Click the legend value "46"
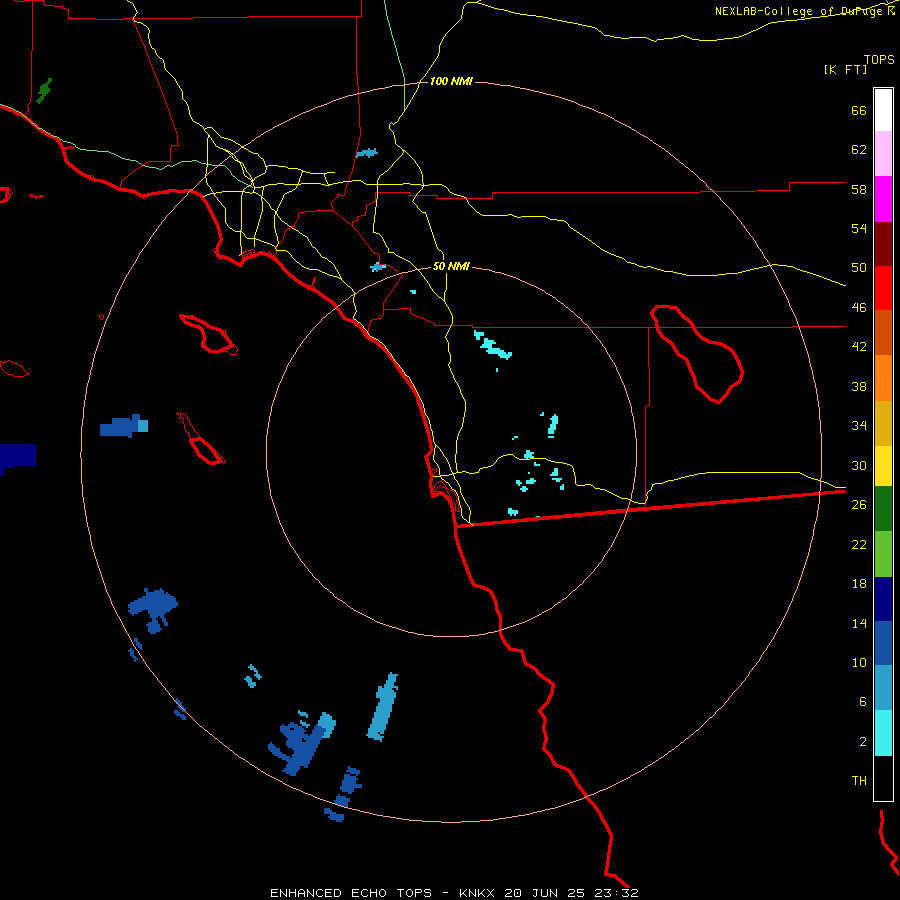 coord(859,308)
